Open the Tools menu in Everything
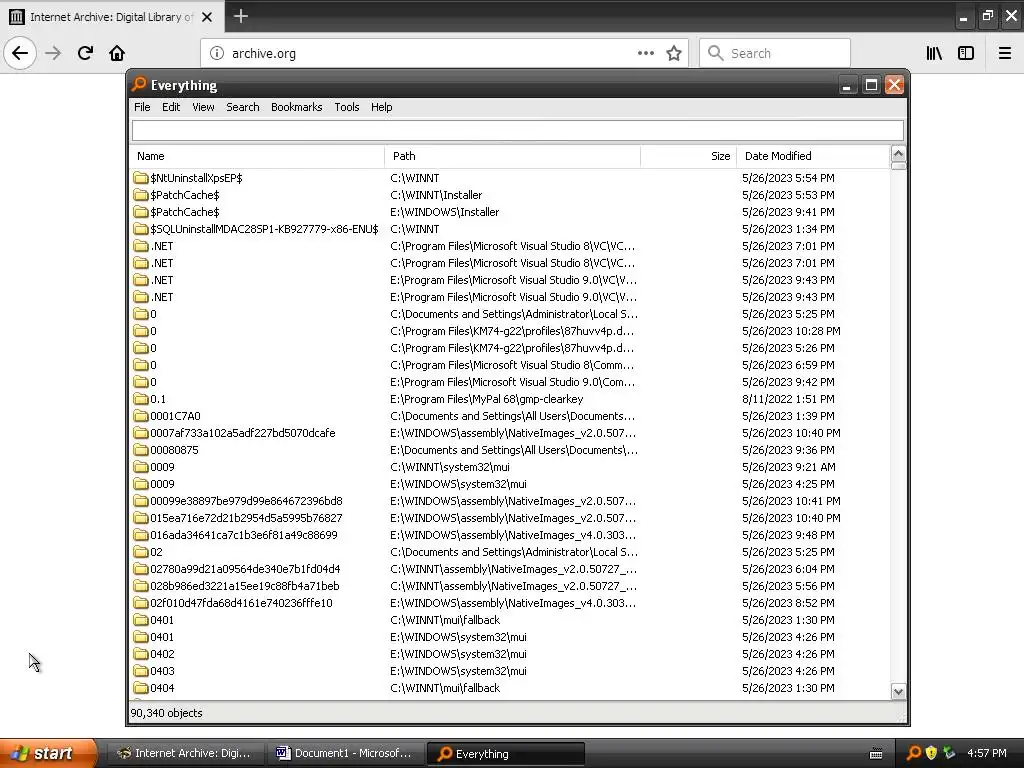Viewport: 1024px width, 768px height. 347,107
